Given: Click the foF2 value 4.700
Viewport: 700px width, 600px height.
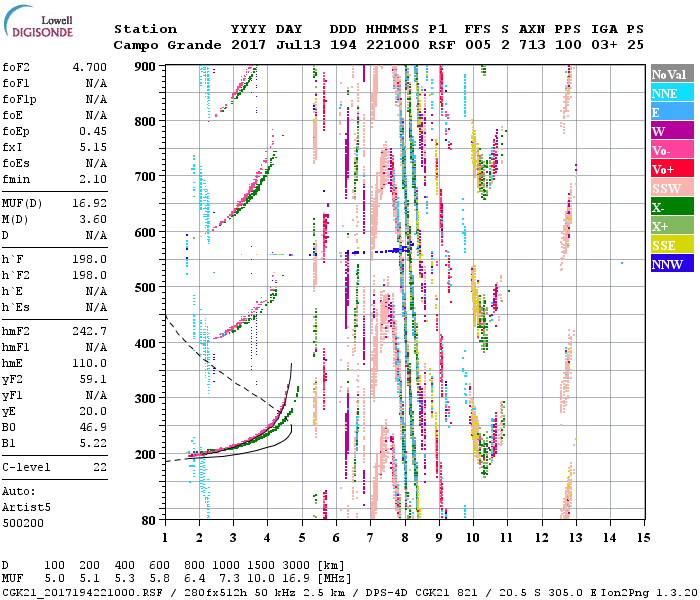Looking at the screenshot, I should pos(88,65).
